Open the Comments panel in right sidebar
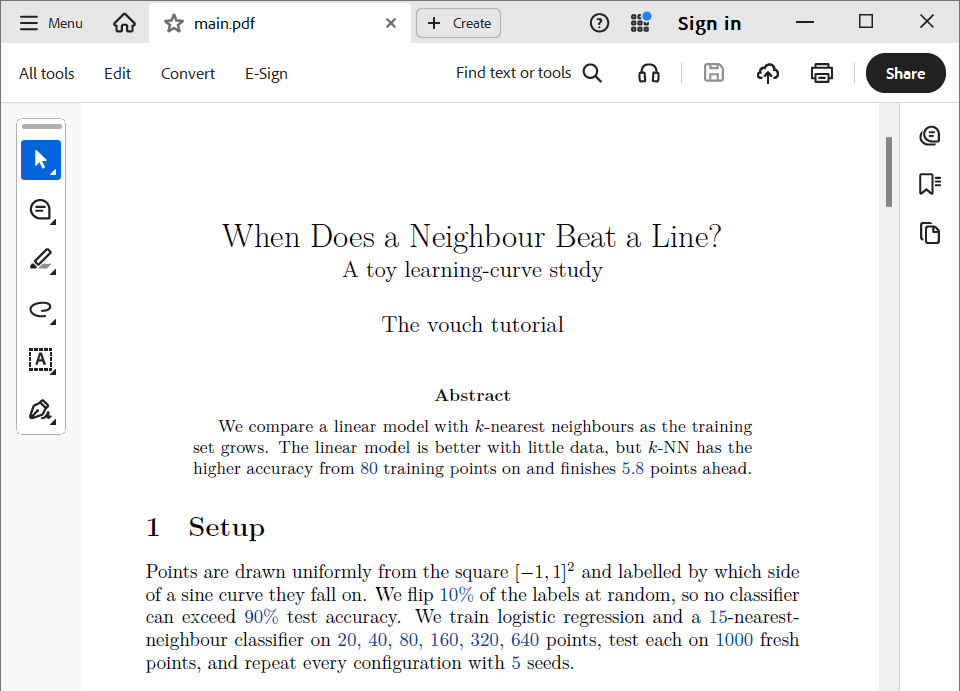This screenshot has width=960, height=691. point(930,135)
